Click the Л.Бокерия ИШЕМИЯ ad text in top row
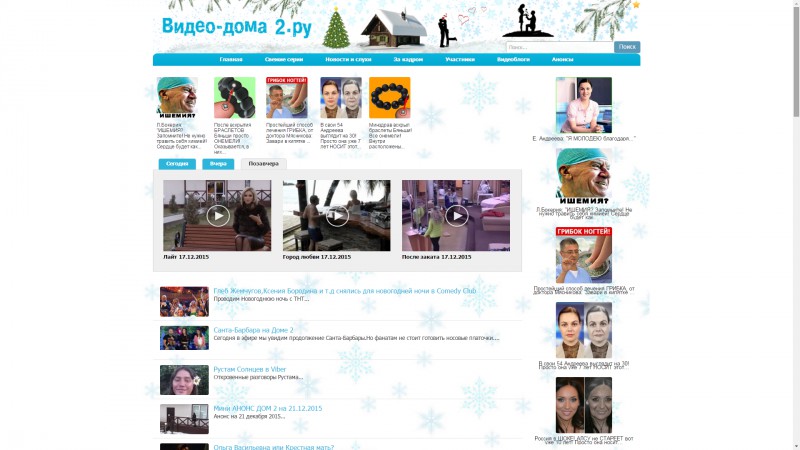 tap(181, 136)
